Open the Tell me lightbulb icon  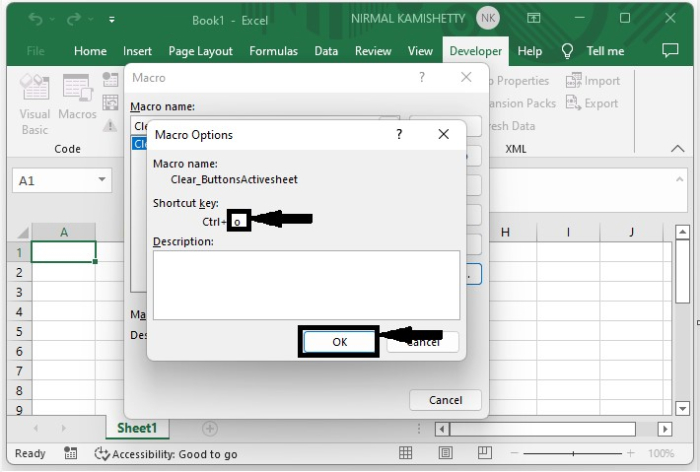(567, 51)
